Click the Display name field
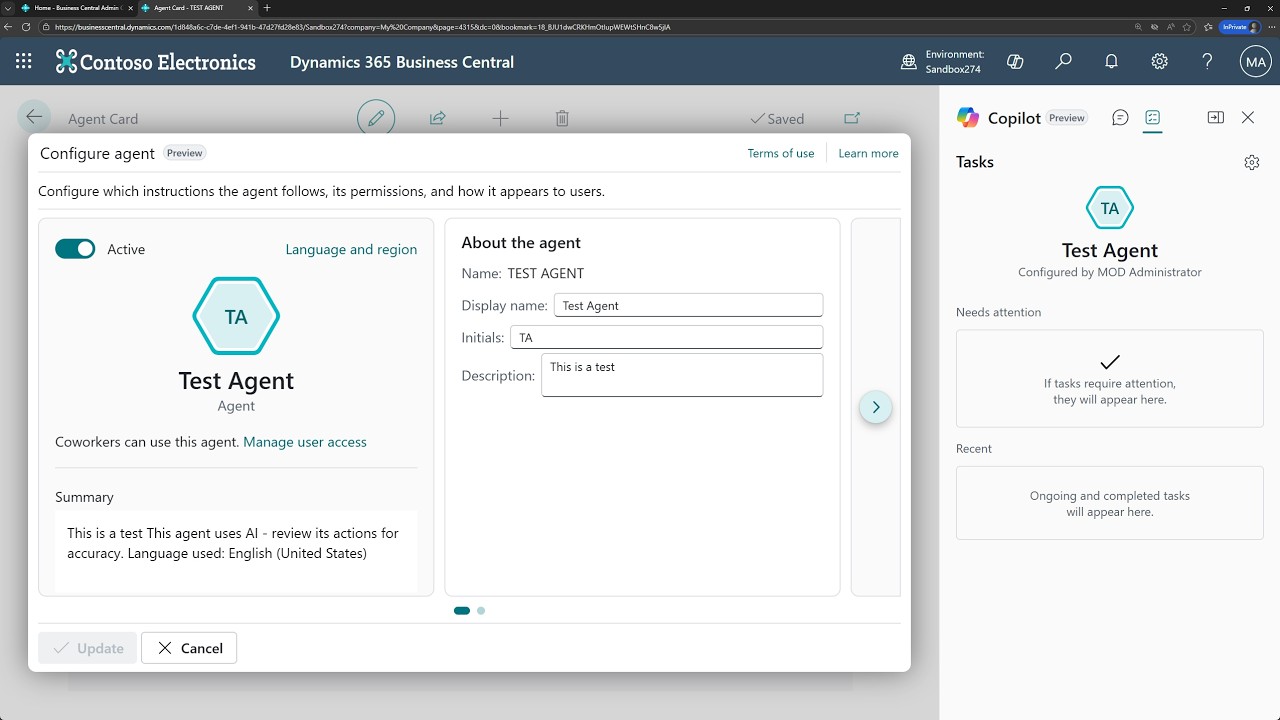The height and width of the screenshot is (720, 1280). coord(688,305)
